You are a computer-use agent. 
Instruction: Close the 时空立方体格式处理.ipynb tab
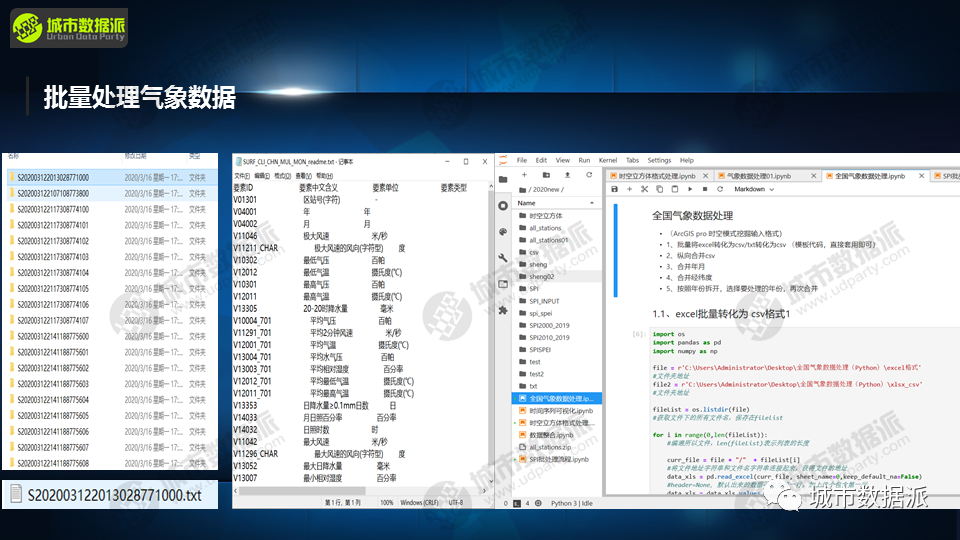click(705, 176)
